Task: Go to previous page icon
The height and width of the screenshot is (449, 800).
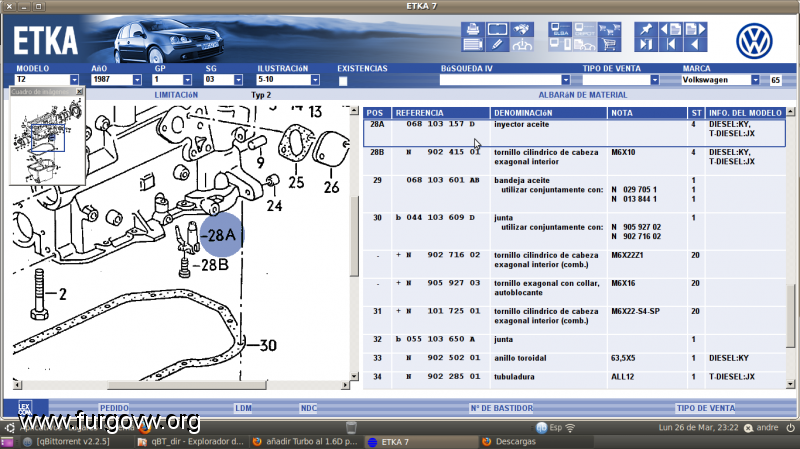Action: click(670, 29)
